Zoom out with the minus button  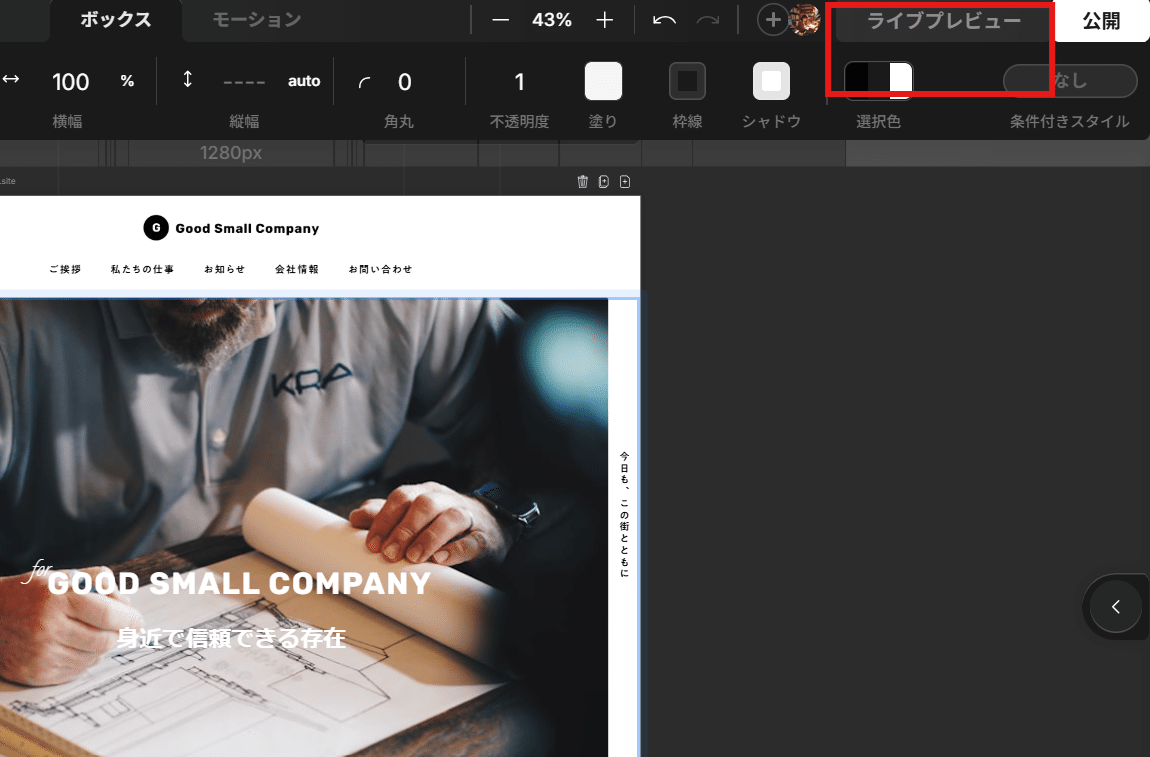(x=500, y=21)
